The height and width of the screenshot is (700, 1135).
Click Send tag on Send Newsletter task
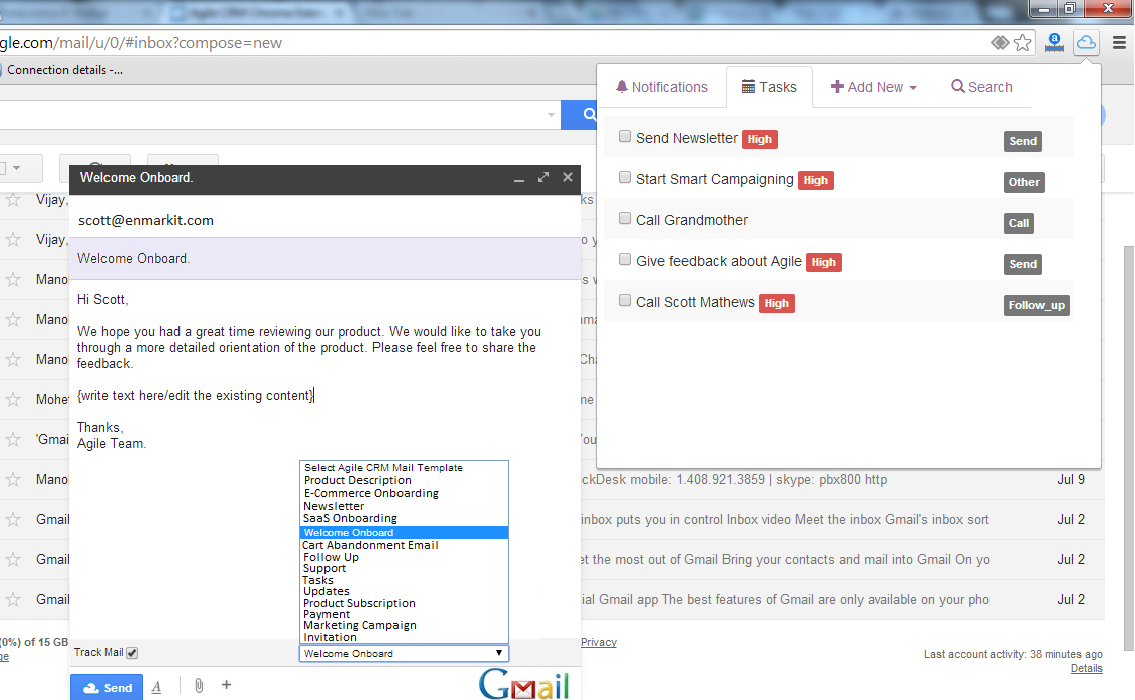(x=1023, y=141)
